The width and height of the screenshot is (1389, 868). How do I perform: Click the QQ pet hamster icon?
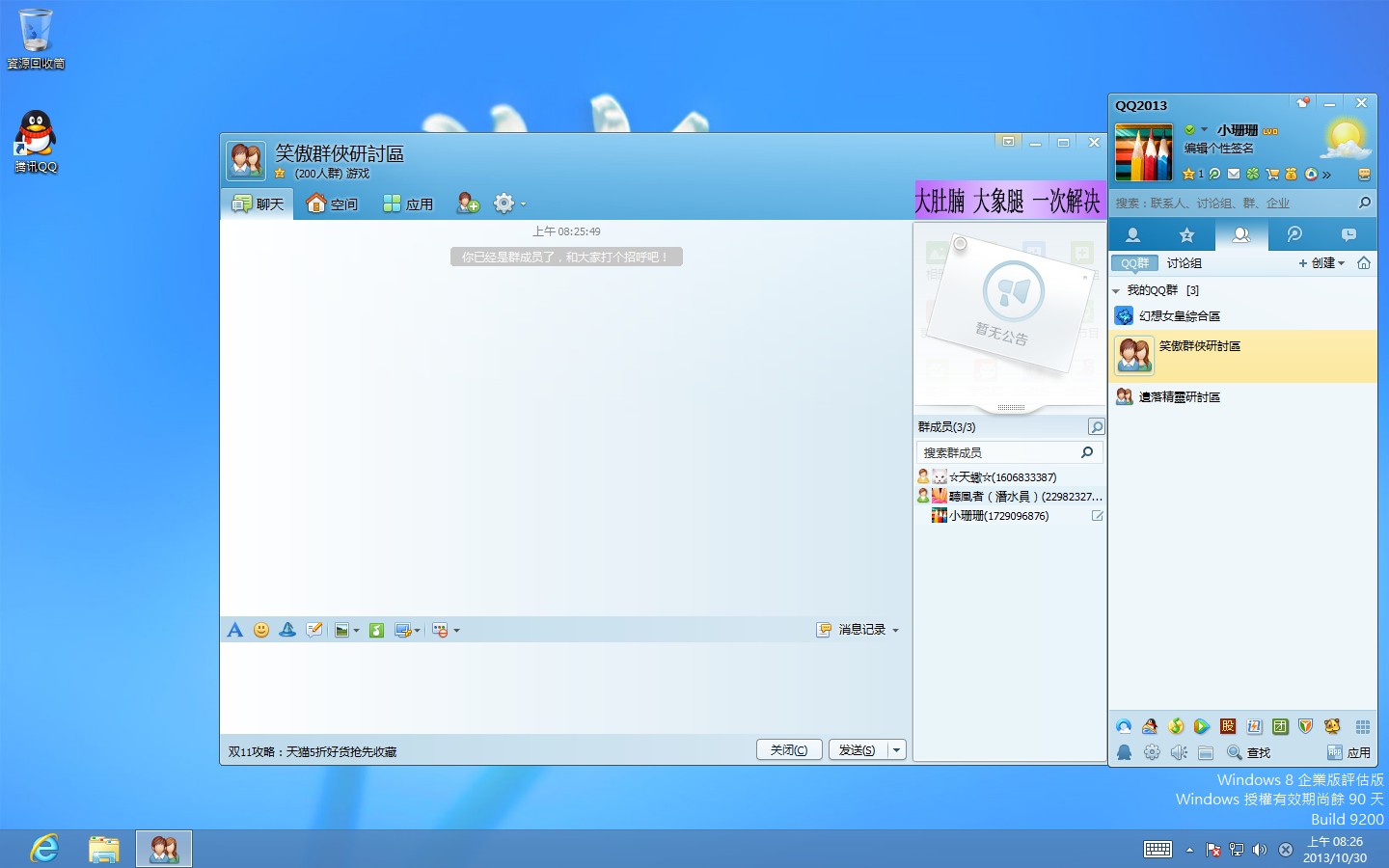(1332, 726)
